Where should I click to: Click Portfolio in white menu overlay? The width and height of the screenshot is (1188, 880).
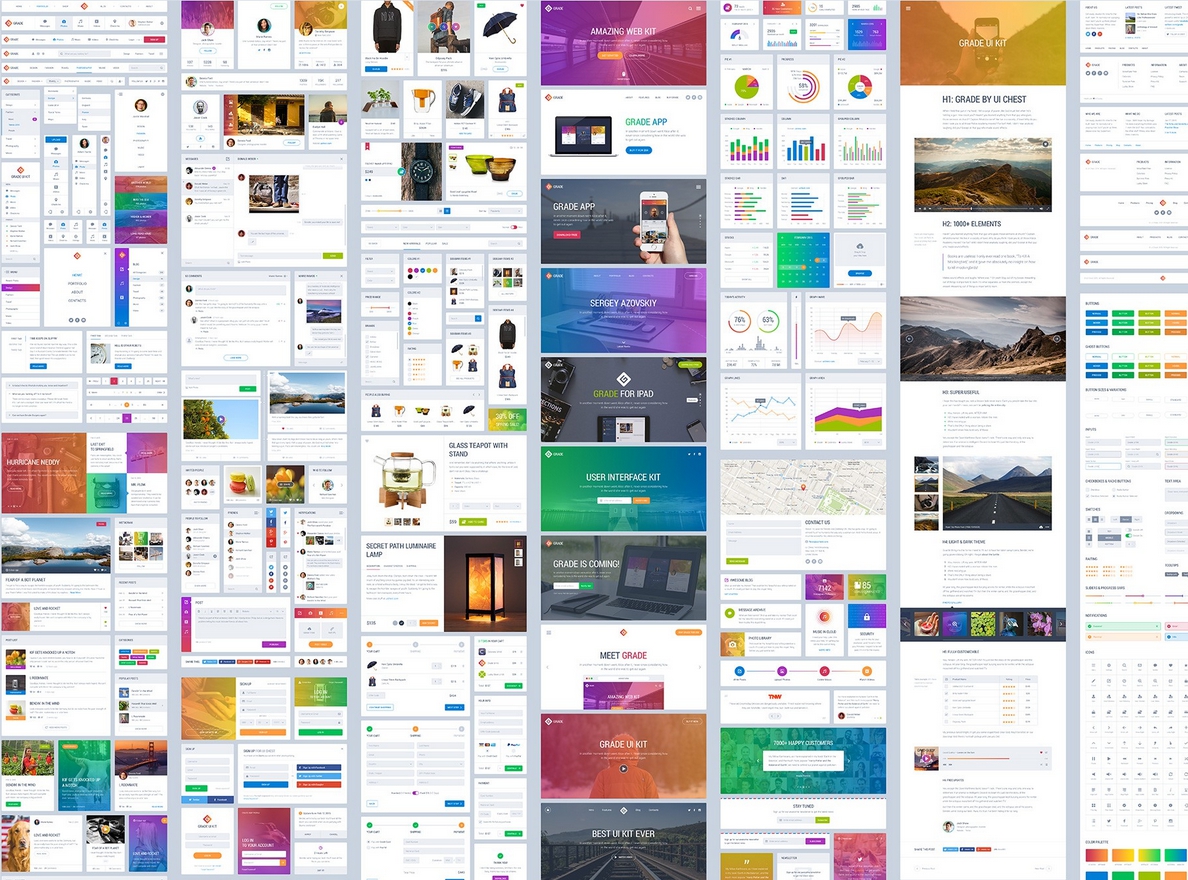pyautogui.click(x=77, y=283)
